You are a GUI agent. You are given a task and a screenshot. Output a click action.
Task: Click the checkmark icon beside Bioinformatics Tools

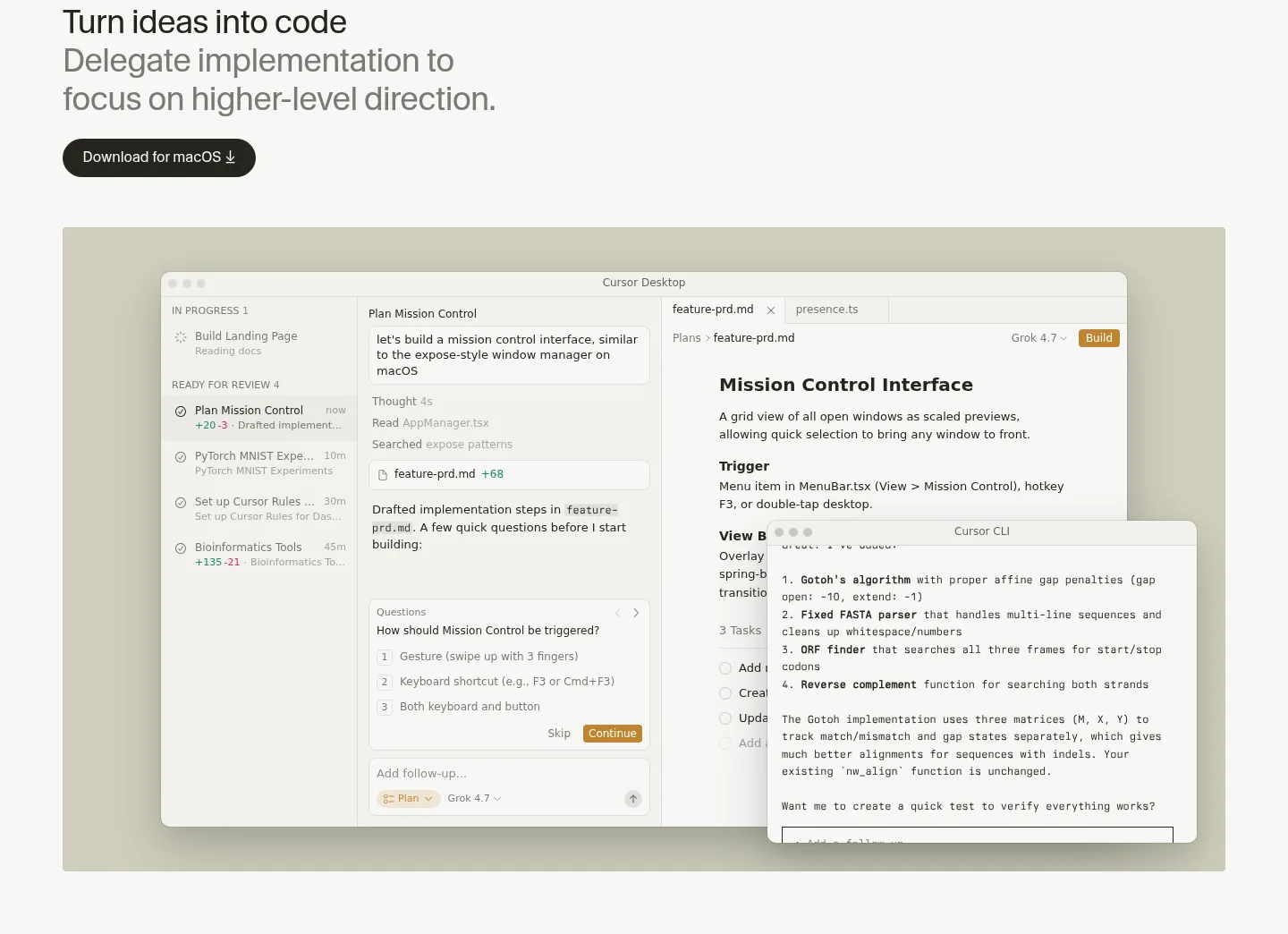(181, 548)
